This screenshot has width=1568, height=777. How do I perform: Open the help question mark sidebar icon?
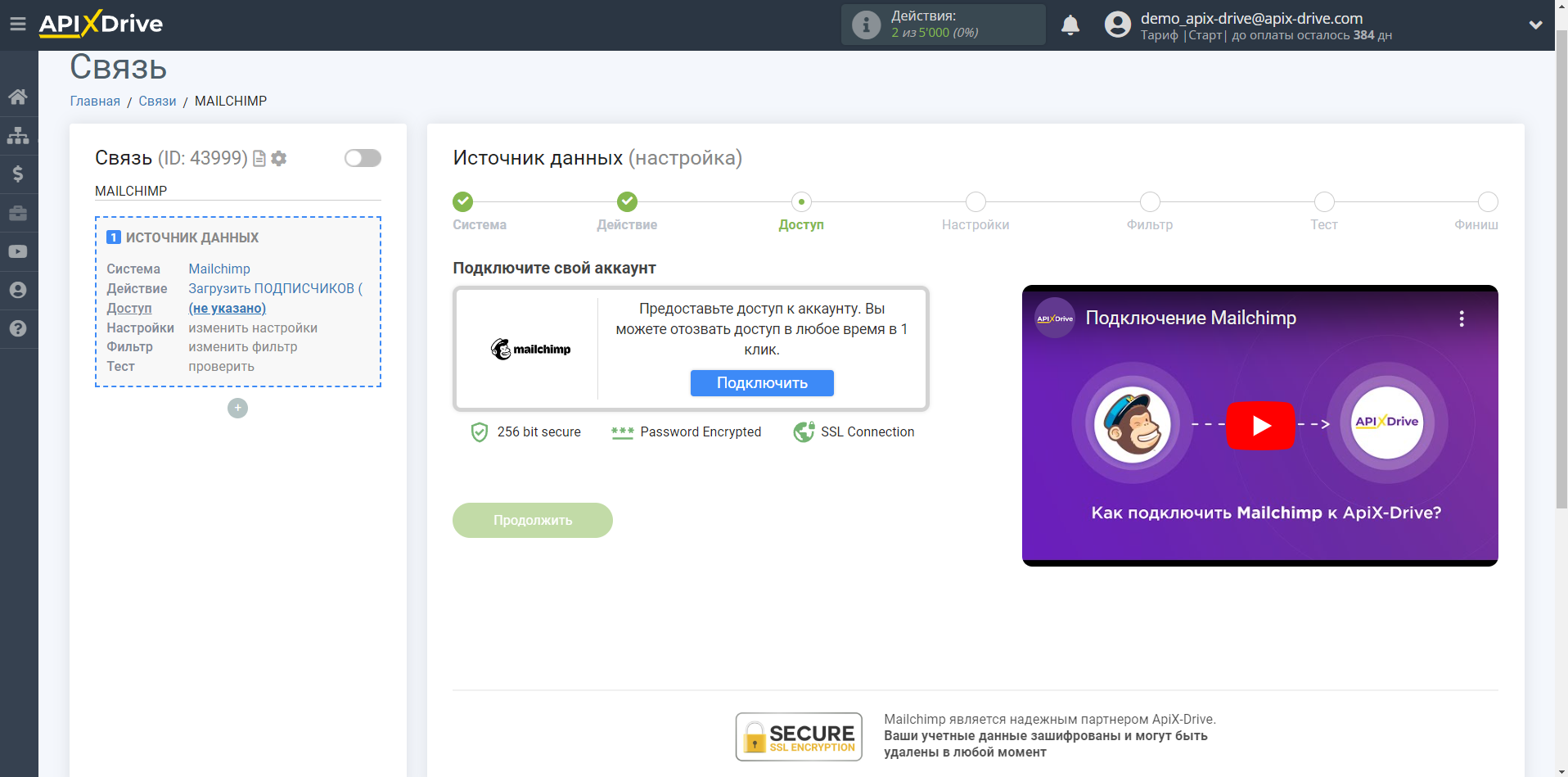coord(18,328)
